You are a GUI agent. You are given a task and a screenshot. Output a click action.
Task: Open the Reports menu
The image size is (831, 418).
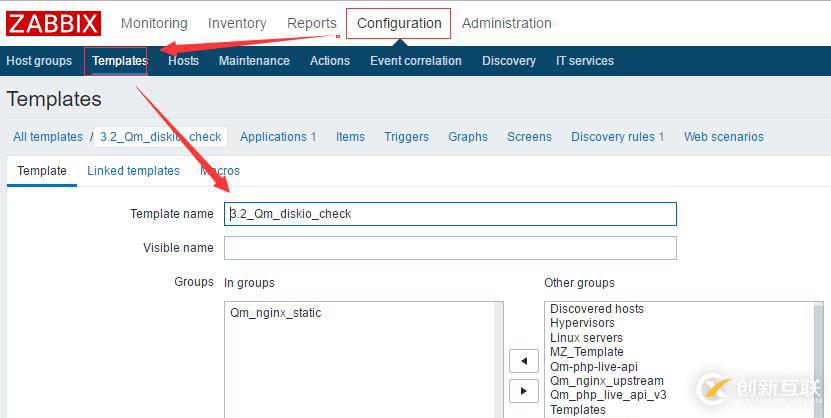[x=312, y=23]
